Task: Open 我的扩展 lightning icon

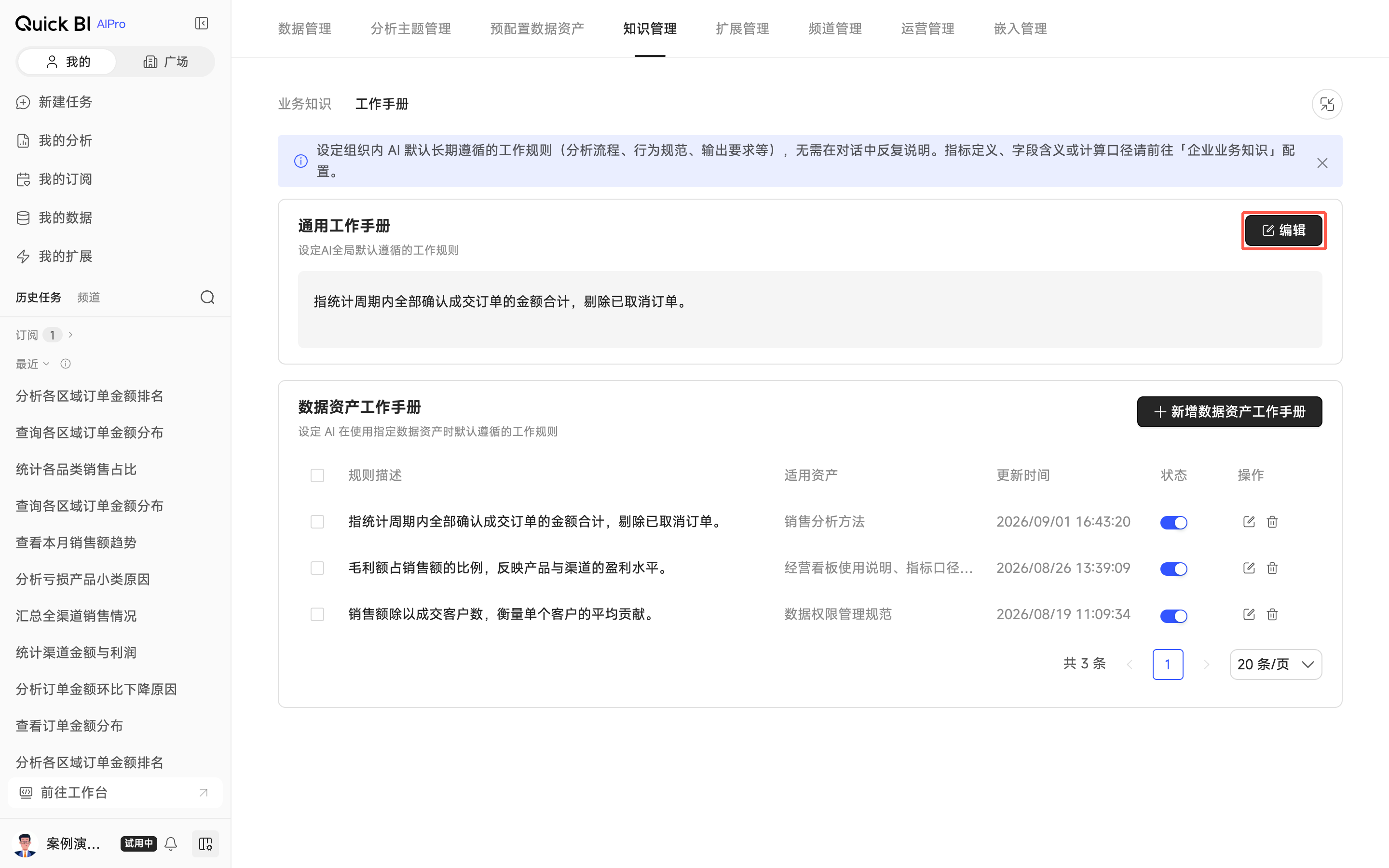Action: point(23,256)
